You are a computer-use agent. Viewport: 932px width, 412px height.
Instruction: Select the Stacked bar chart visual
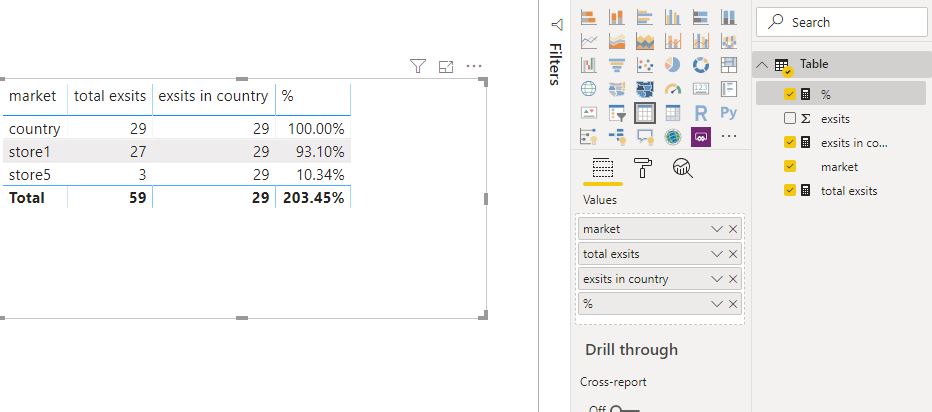tap(588, 17)
